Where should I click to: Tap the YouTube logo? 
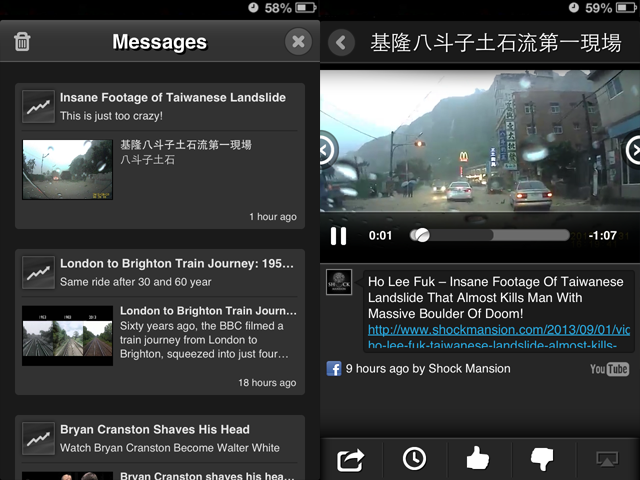coord(609,369)
